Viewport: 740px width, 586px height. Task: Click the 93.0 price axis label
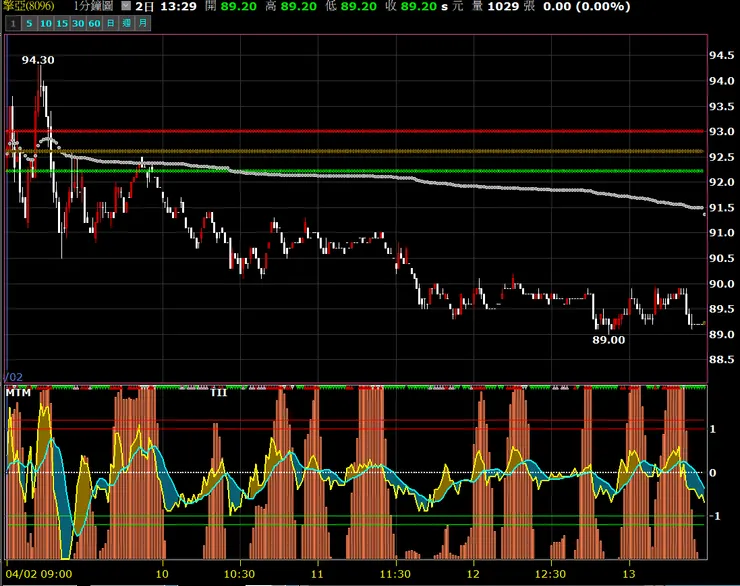point(722,132)
